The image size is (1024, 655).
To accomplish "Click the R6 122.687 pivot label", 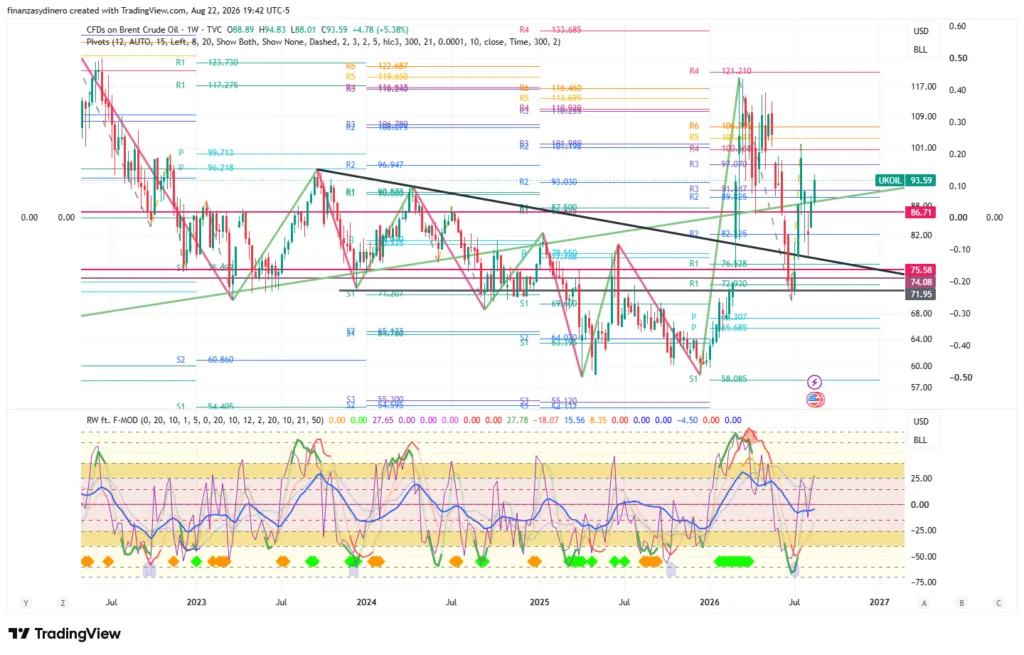I will pyautogui.click(x=377, y=67).
